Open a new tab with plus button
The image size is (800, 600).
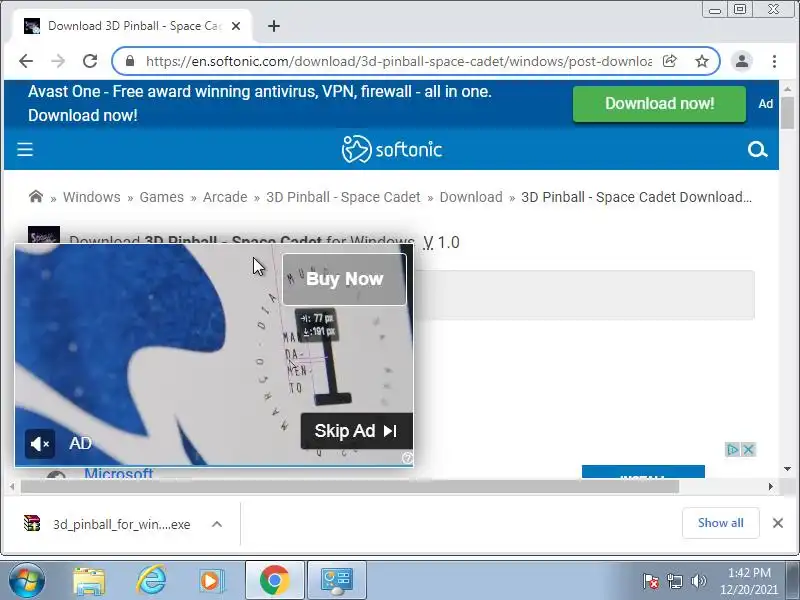pyautogui.click(x=273, y=26)
